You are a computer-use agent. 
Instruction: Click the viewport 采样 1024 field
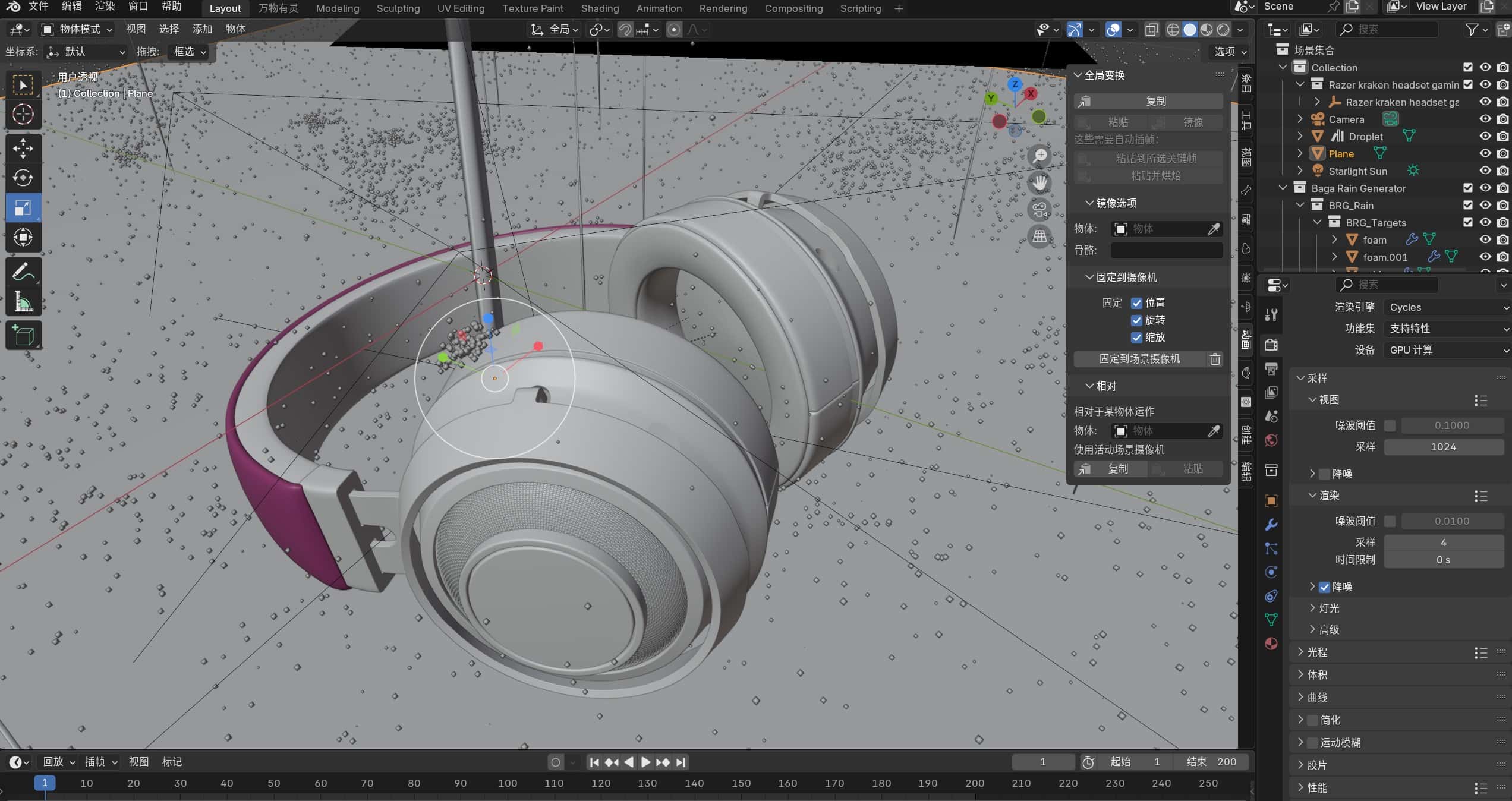tap(1442, 447)
